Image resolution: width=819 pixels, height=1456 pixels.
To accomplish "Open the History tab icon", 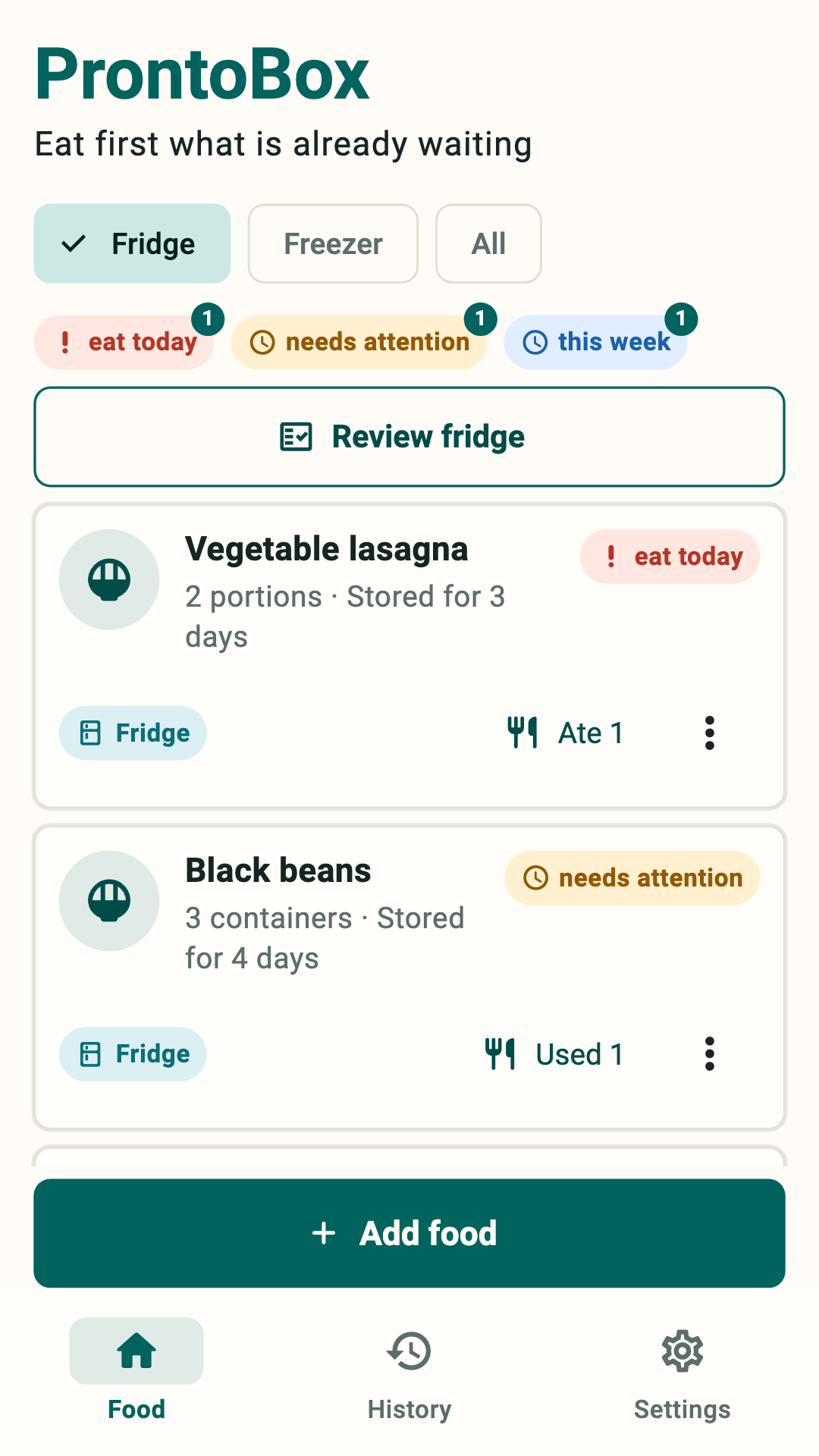I will (409, 1351).
